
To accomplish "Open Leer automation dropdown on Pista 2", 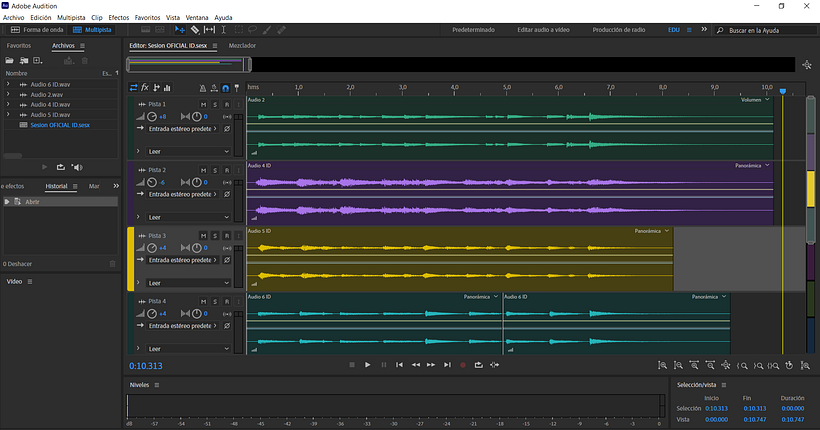I will 188,217.
